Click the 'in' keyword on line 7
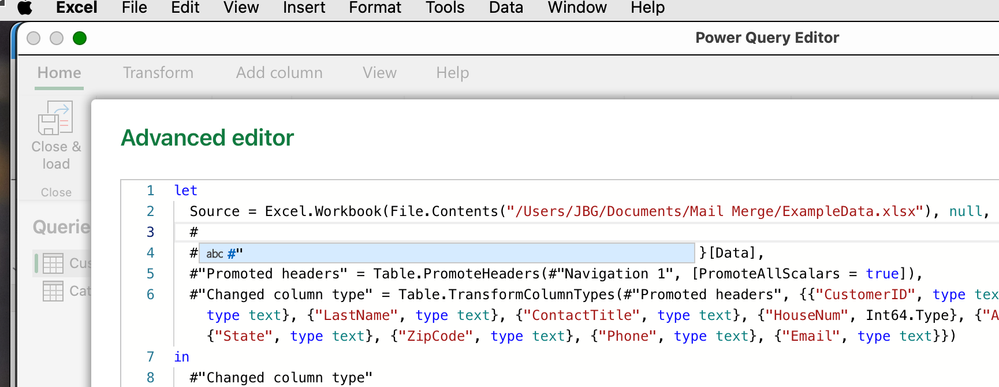This screenshot has height=387, width=999. click(182, 356)
